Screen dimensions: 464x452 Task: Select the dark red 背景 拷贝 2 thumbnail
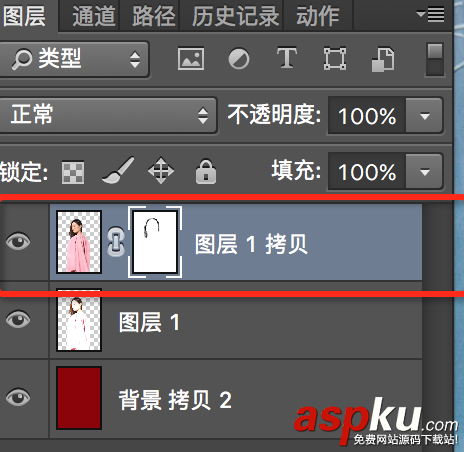click(x=79, y=398)
